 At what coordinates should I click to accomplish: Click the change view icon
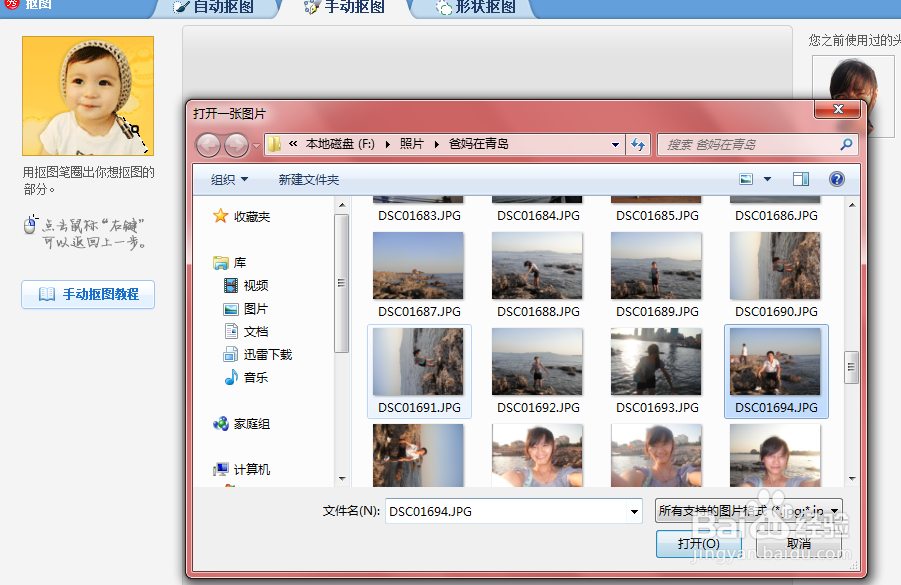click(746, 179)
